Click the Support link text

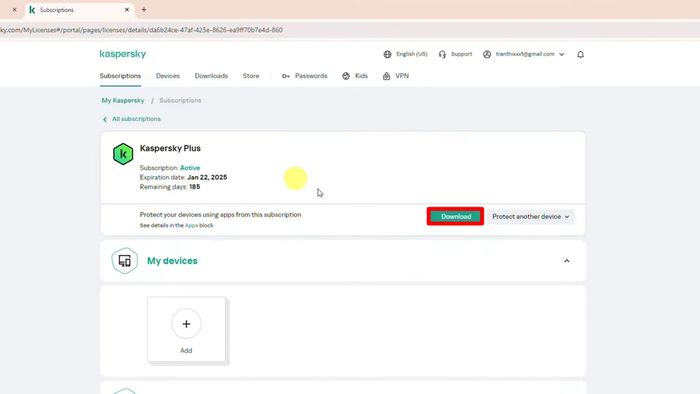pyautogui.click(x=461, y=54)
